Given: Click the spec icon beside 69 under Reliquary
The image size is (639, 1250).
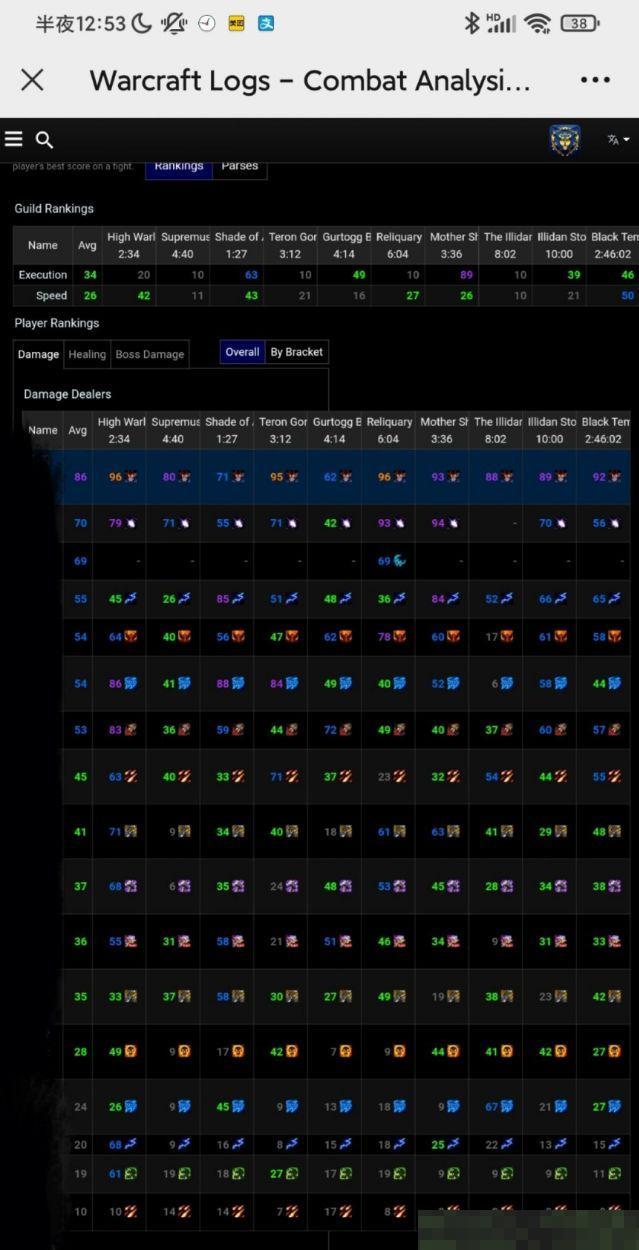Looking at the screenshot, I should coord(399,561).
